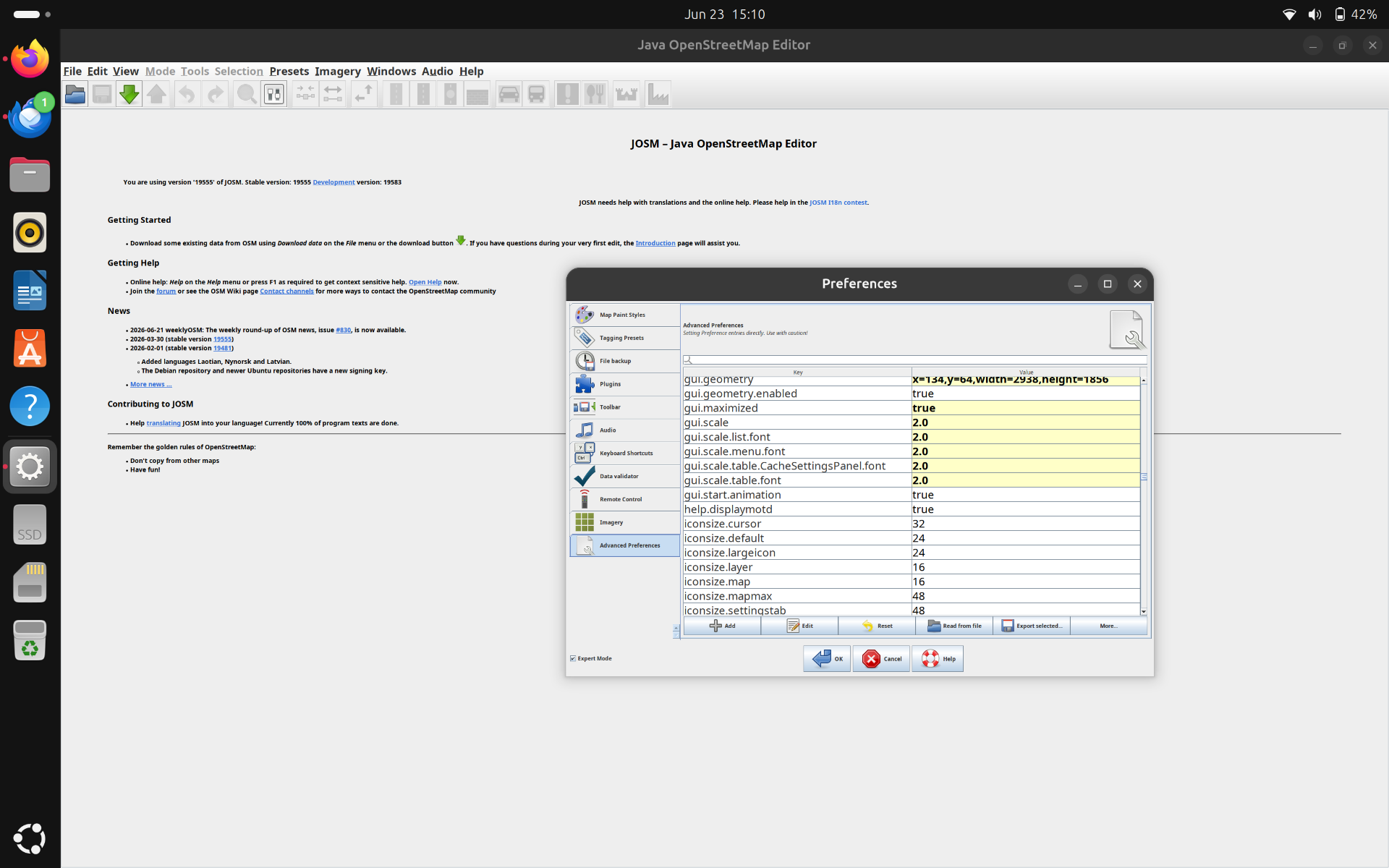Click the Key column header

(797, 373)
